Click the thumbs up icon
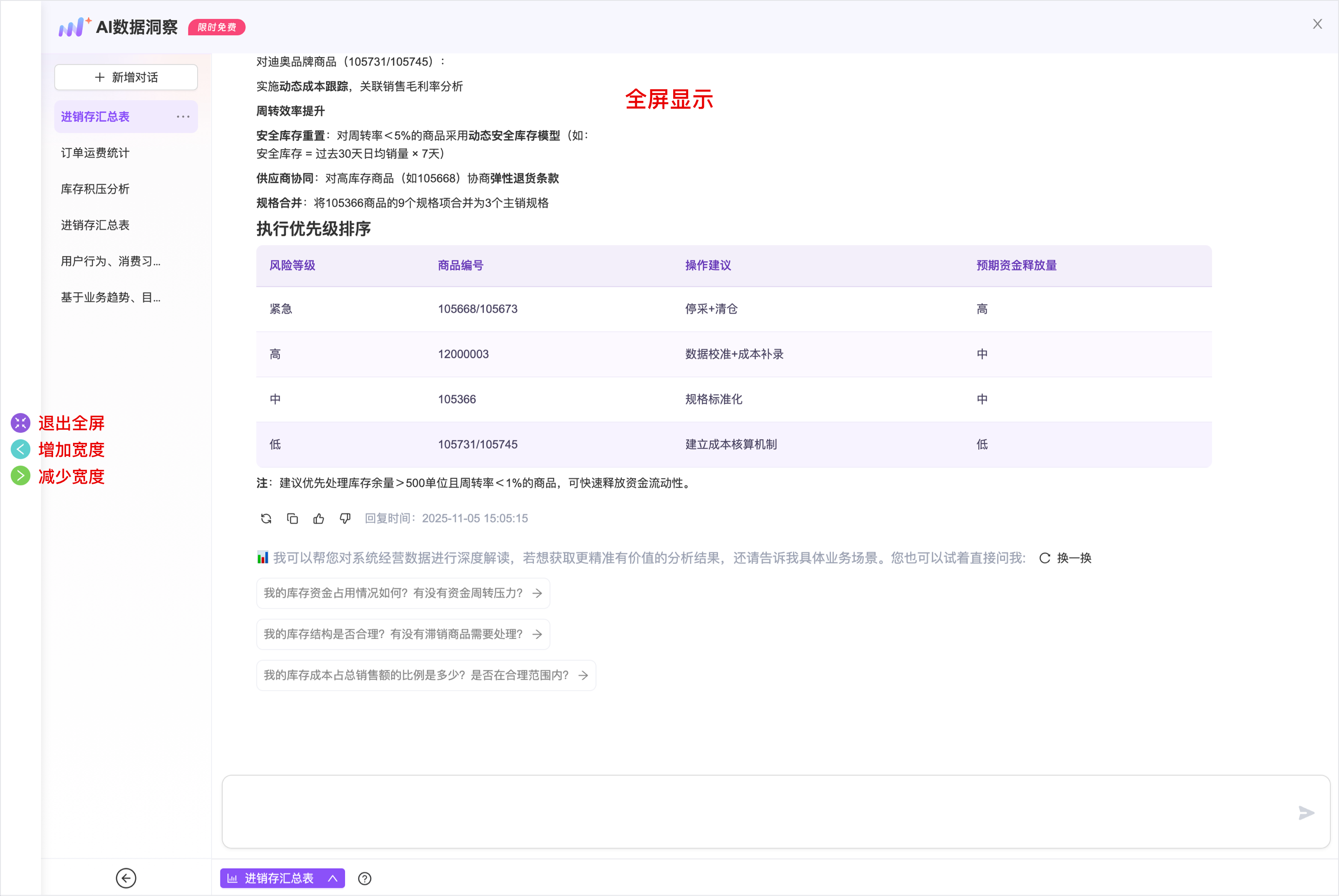The width and height of the screenshot is (1339, 896). [x=318, y=518]
